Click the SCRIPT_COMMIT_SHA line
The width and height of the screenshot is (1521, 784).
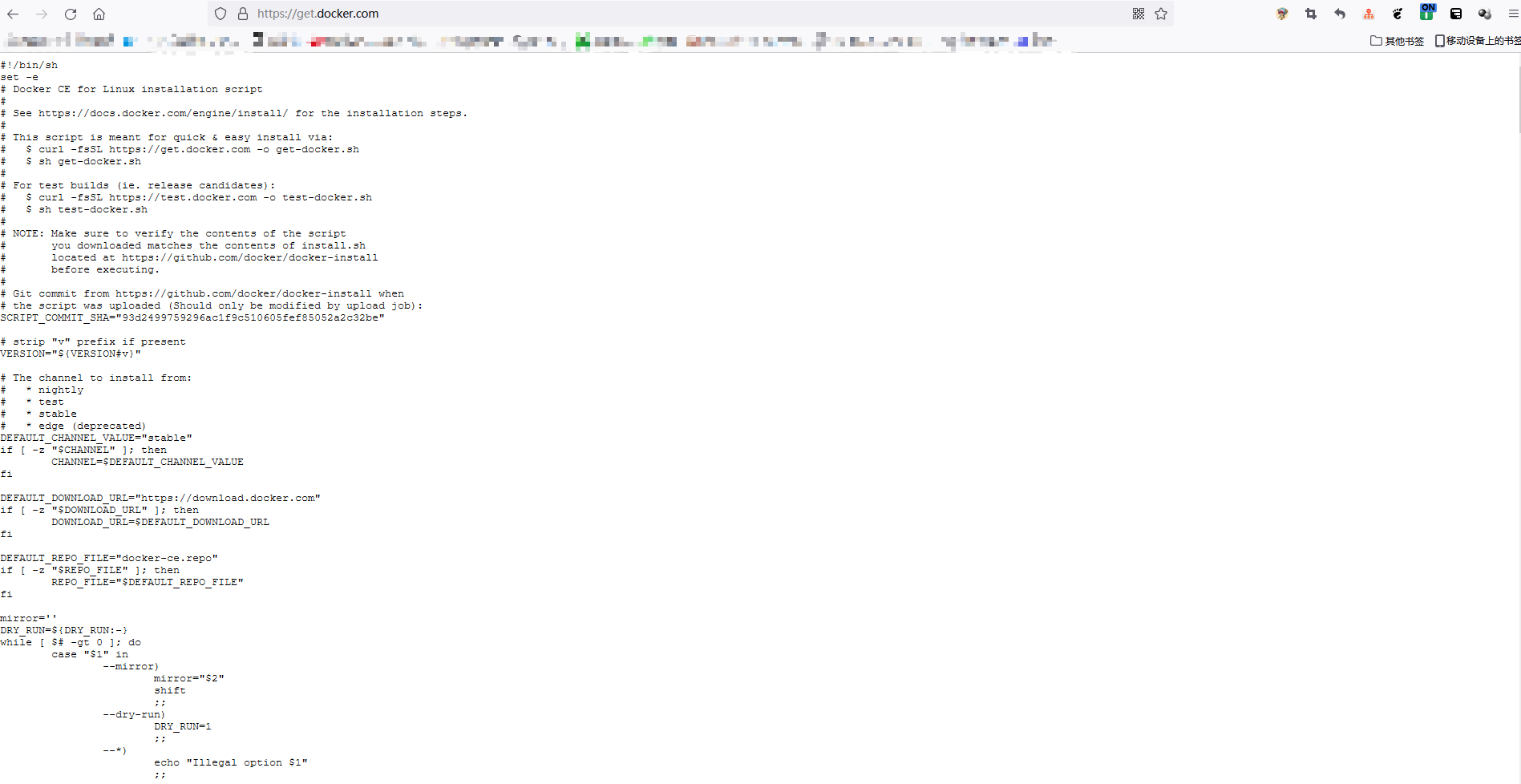(192, 317)
